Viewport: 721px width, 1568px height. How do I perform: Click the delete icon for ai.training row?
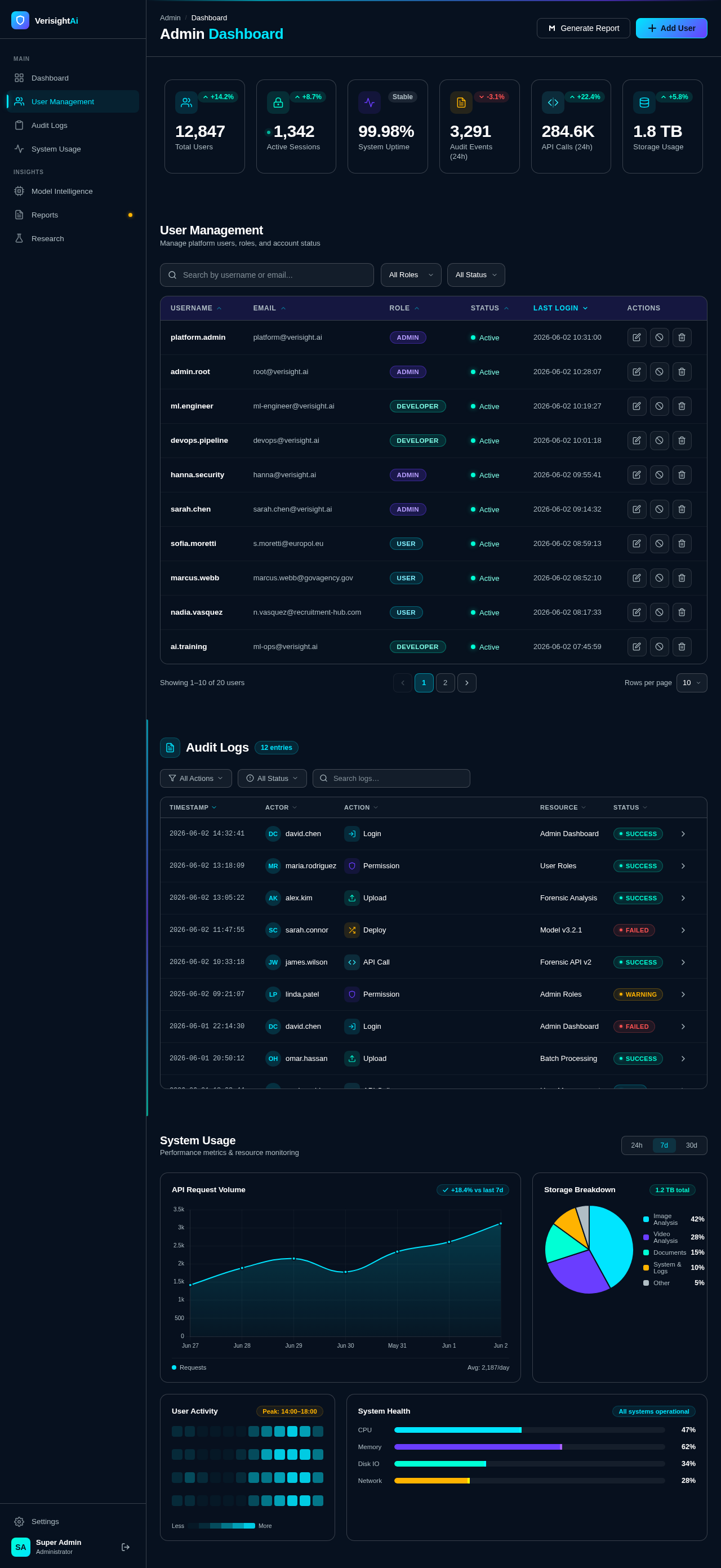pos(682,646)
